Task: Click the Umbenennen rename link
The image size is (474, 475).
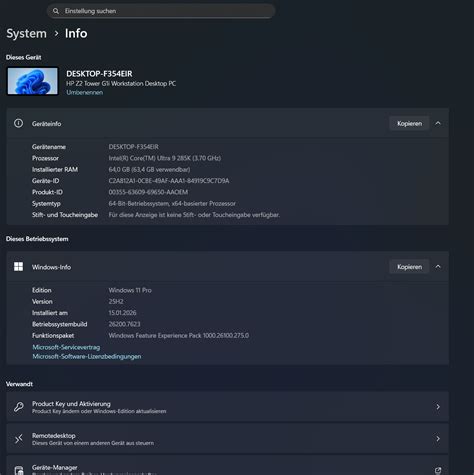Action: coord(84,92)
